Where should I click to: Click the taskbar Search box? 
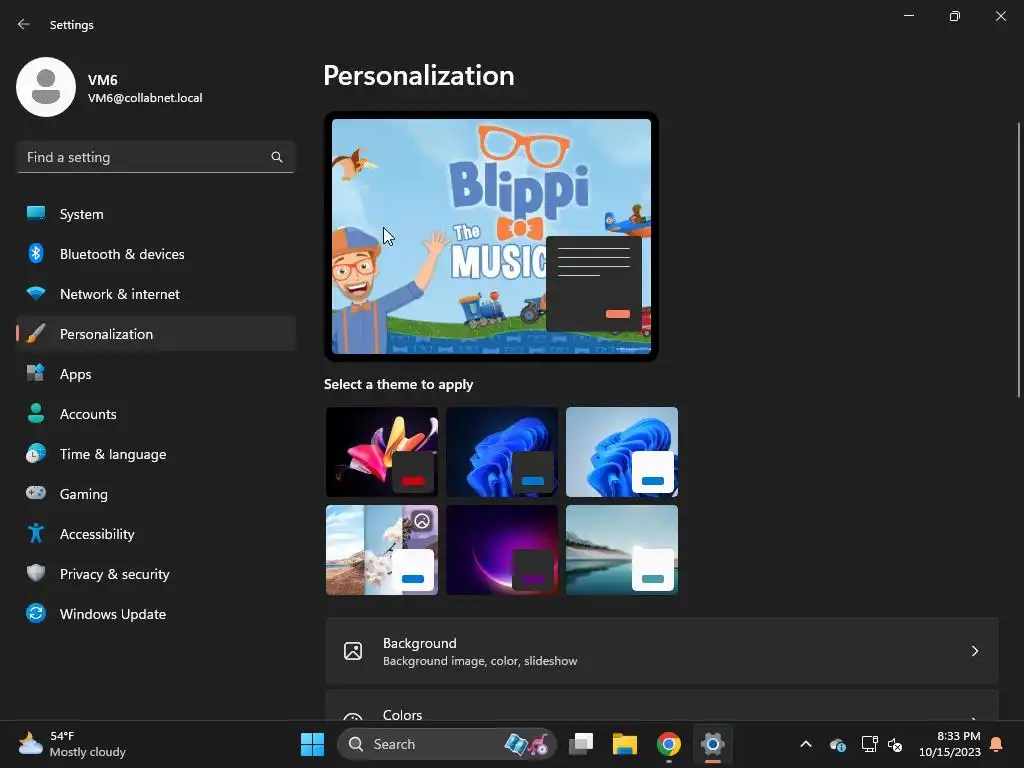click(447, 744)
